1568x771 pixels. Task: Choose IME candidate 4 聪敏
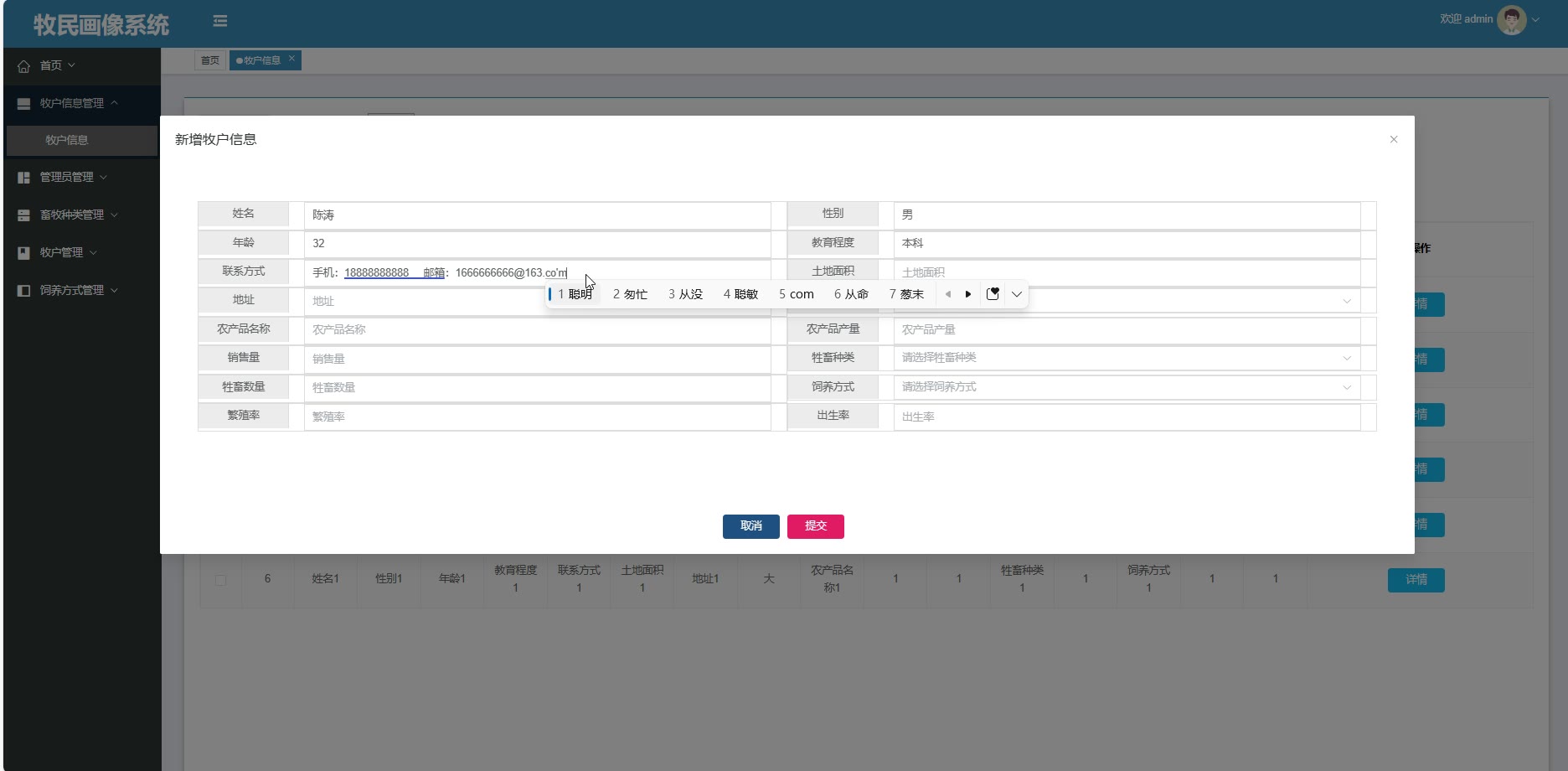pos(740,294)
